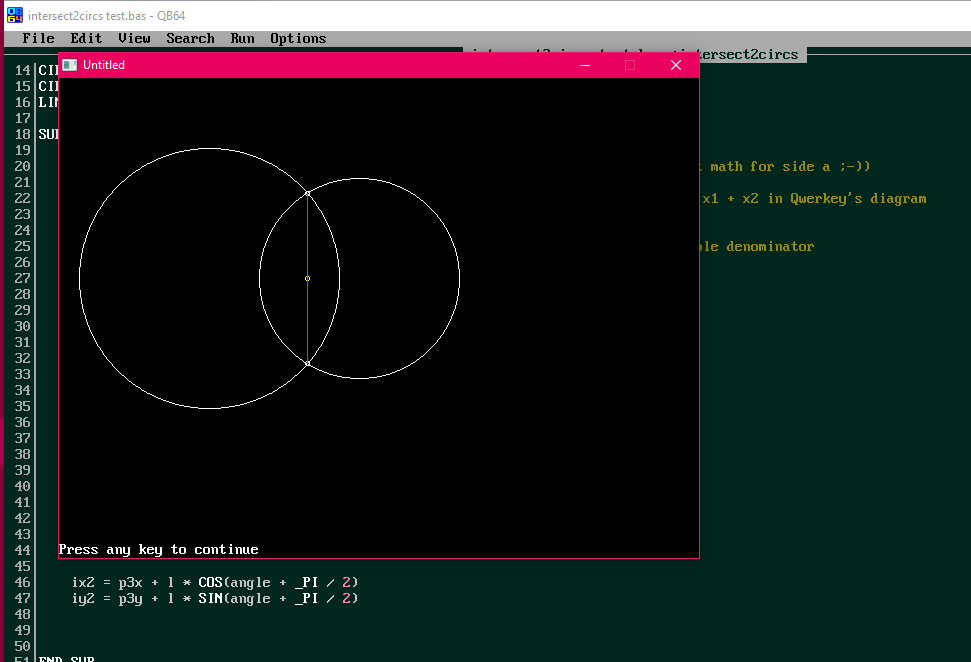Image resolution: width=971 pixels, height=662 pixels.
Task: Open the File menu
Action: tap(38, 38)
